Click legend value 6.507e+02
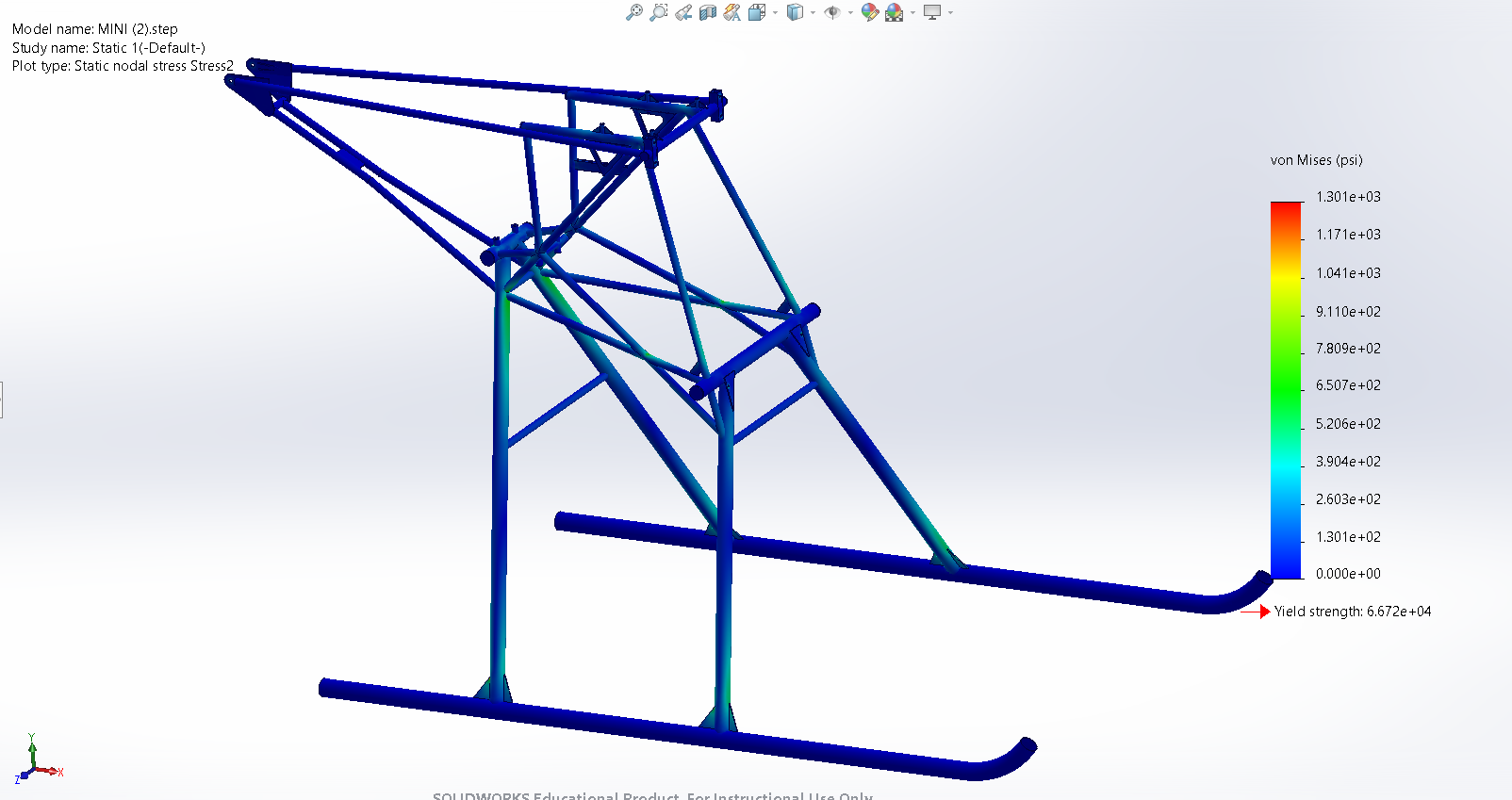Viewport: 1512px width, 800px height. click(1348, 385)
